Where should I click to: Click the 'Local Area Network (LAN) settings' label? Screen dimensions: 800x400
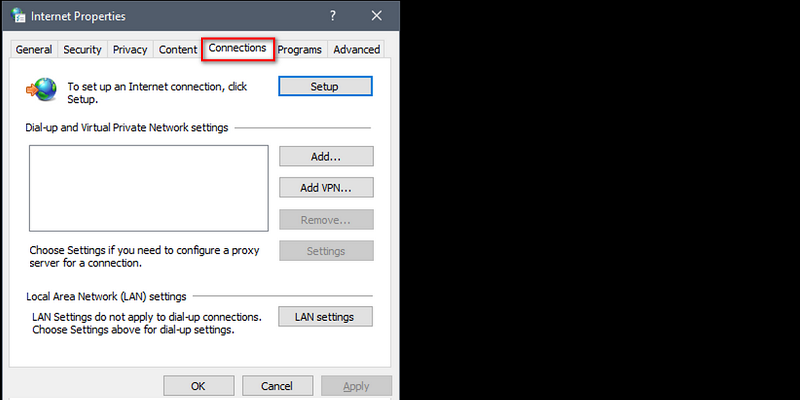[106, 296]
